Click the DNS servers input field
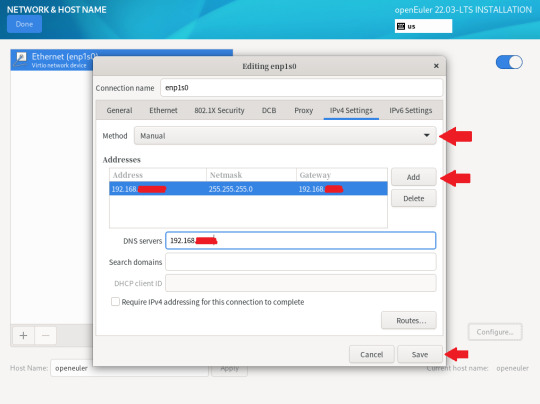 coord(300,240)
